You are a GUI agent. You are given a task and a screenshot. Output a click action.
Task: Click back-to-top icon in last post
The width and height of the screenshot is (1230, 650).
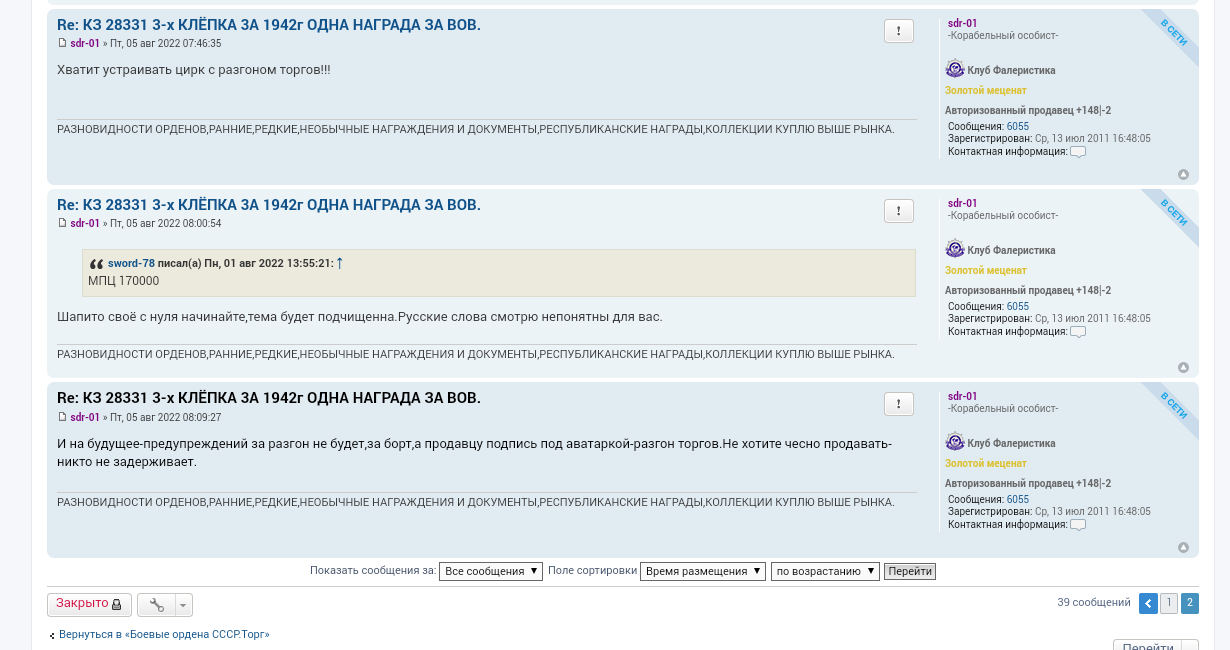point(1183,548)
